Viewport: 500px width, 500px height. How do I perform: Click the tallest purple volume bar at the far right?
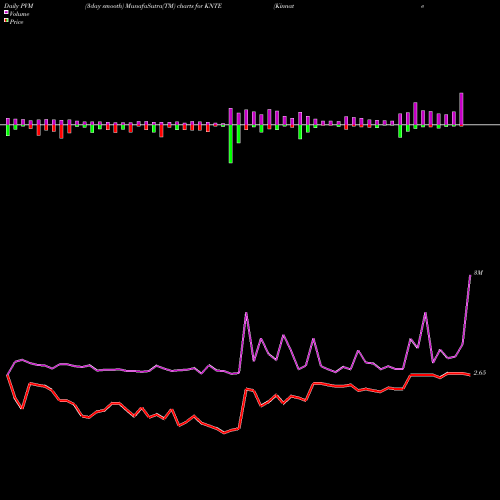461,109
